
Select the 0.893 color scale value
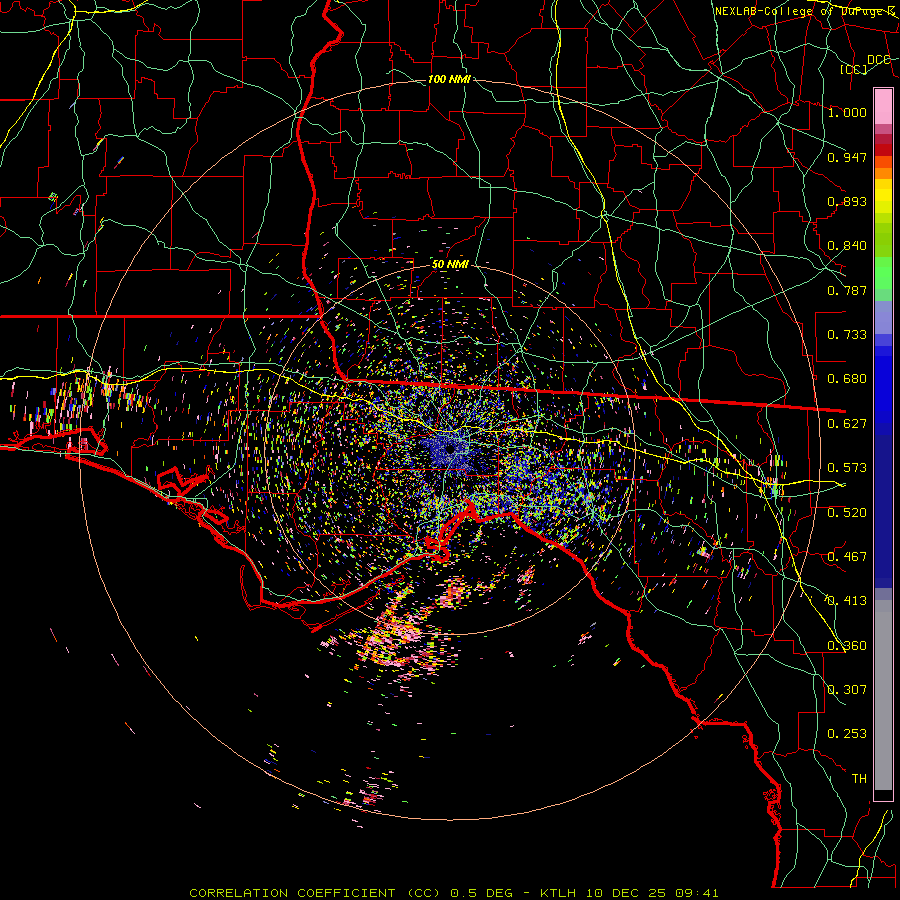point(847,201)
